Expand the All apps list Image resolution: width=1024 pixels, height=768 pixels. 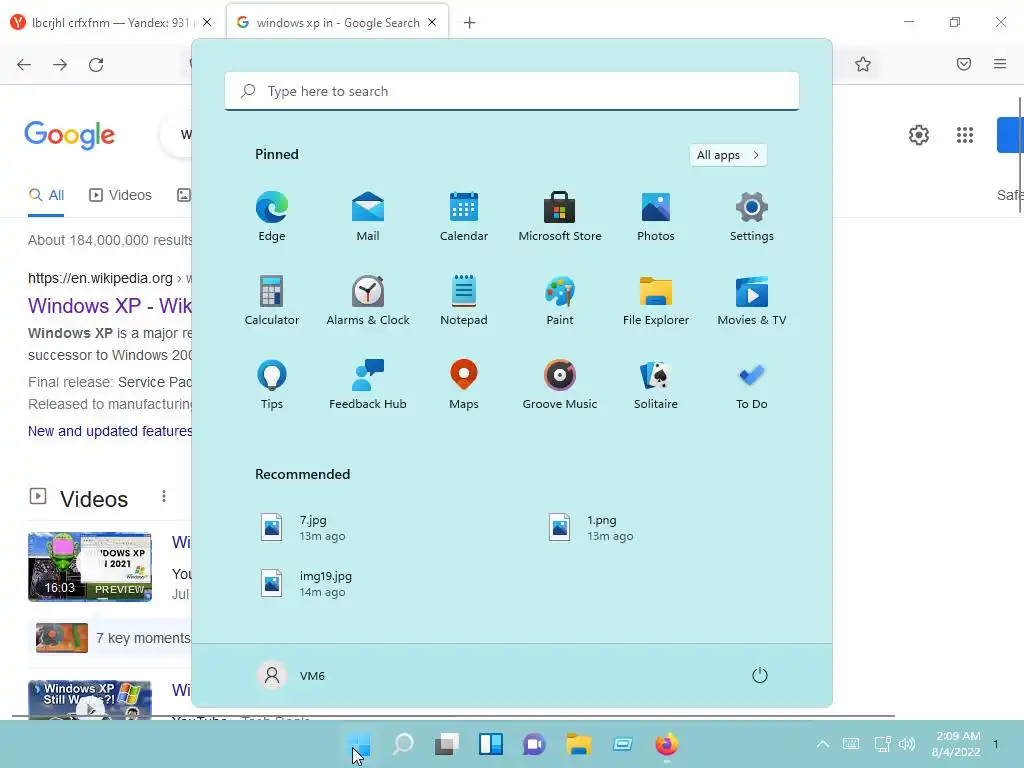tap(728, 155)
